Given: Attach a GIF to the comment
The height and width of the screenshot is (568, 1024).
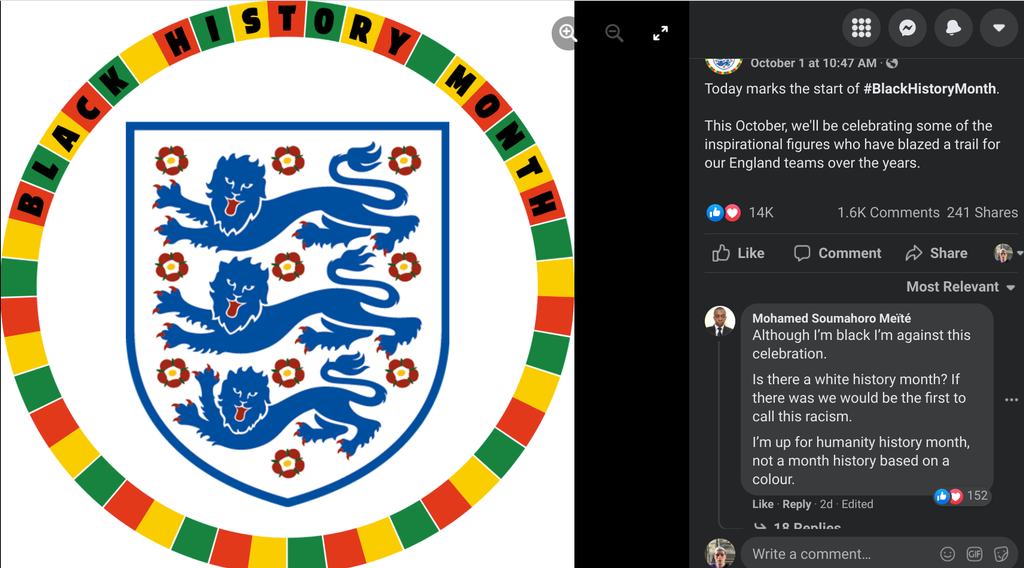Looking at the screenshot, I should pyautogui.click(x=974, y=553).
